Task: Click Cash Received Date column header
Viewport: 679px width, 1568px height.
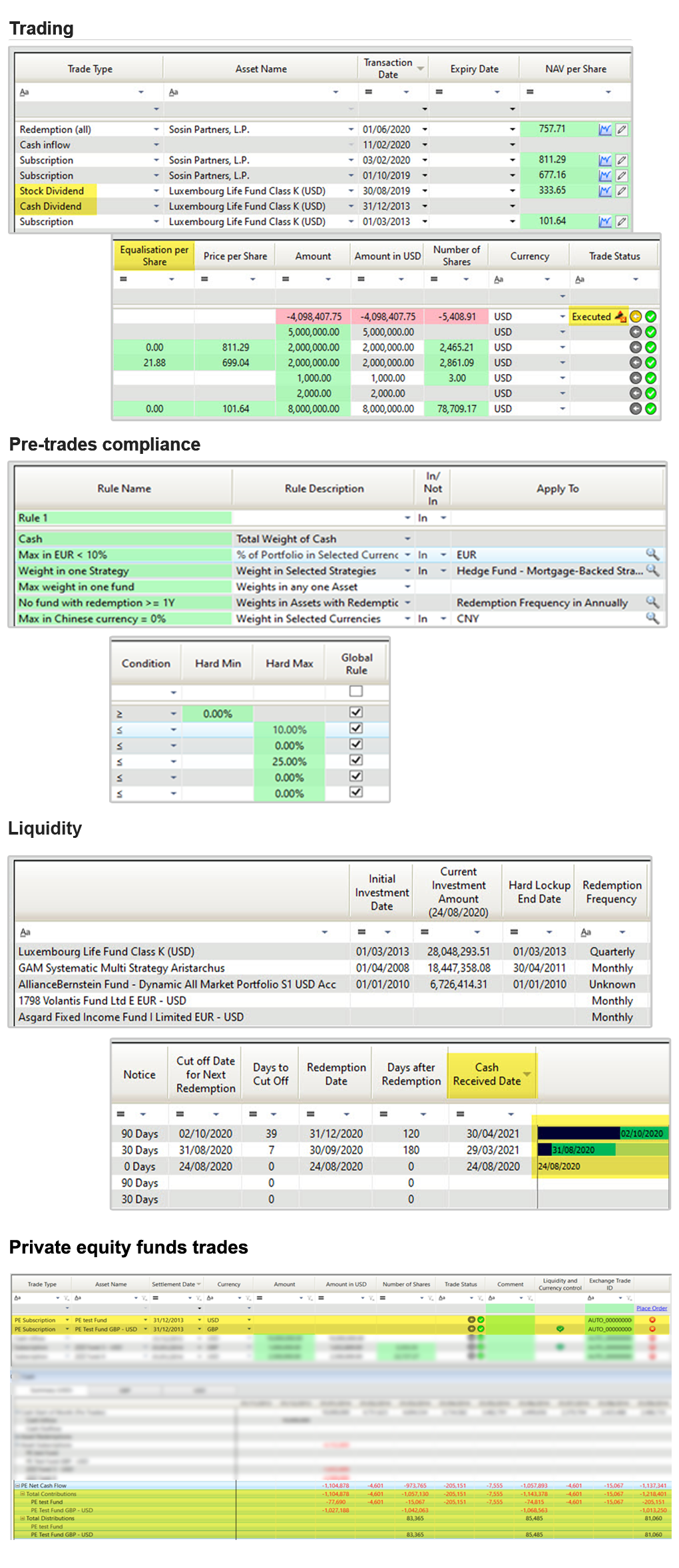Action: [x=492, y=1074]
